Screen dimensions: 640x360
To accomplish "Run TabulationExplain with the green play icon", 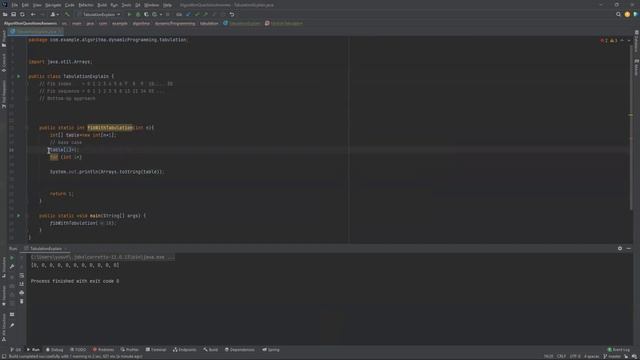I will [129, 14].
